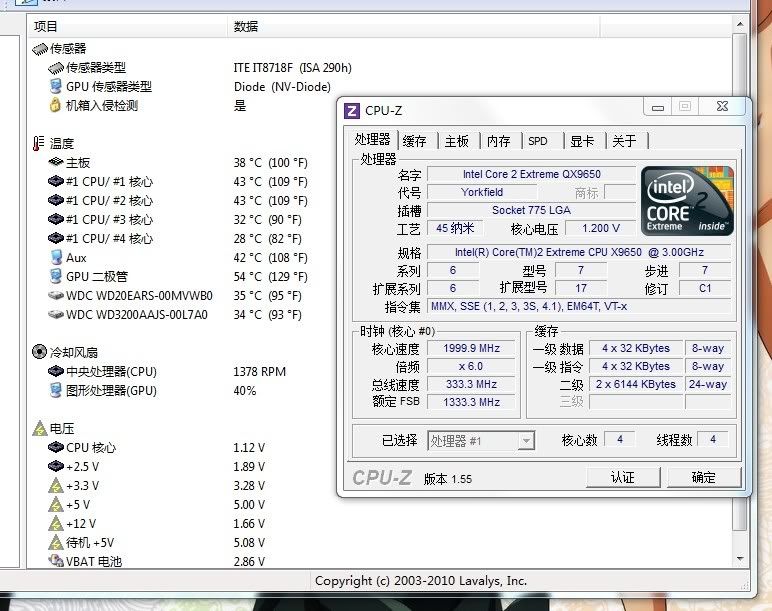
Task: Click the 1333.3 MHz rated FSB value
Action: click(x=471, y=402)
